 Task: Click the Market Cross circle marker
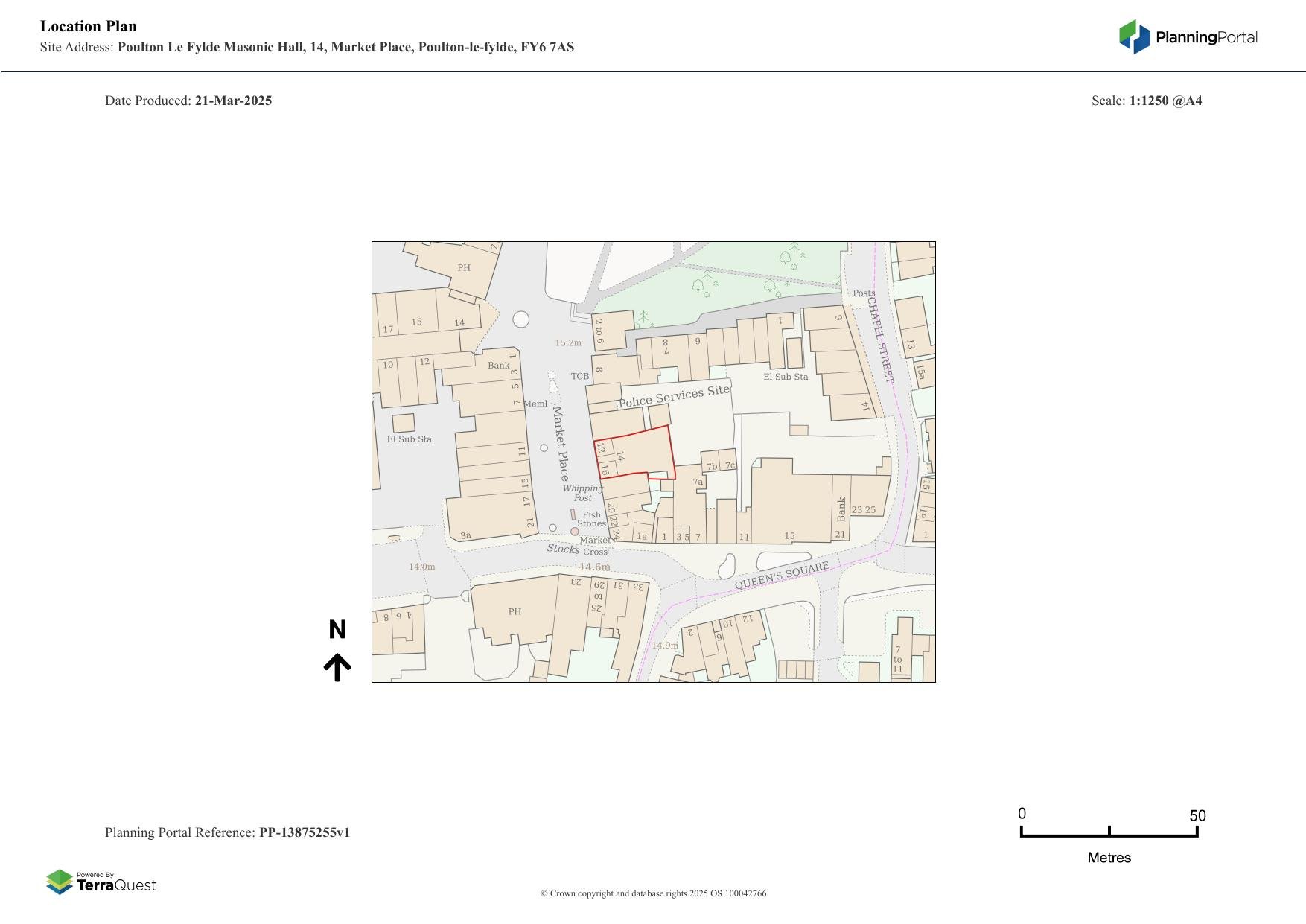575,532
